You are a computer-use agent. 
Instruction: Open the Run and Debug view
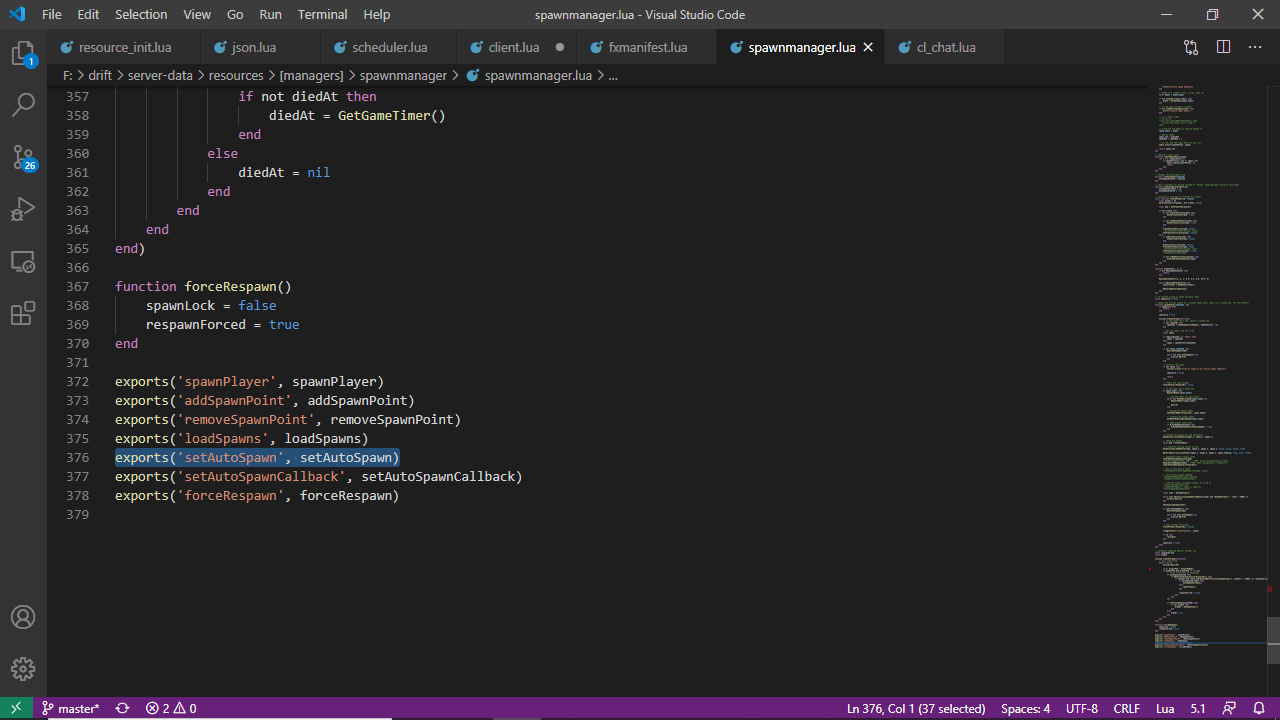[23, 210]
